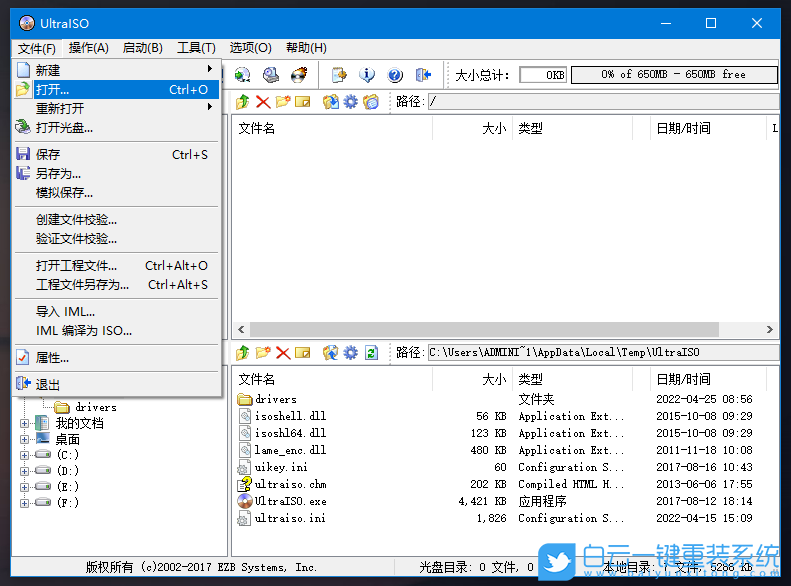Click the register/order toolbar icon

(339, 75)
